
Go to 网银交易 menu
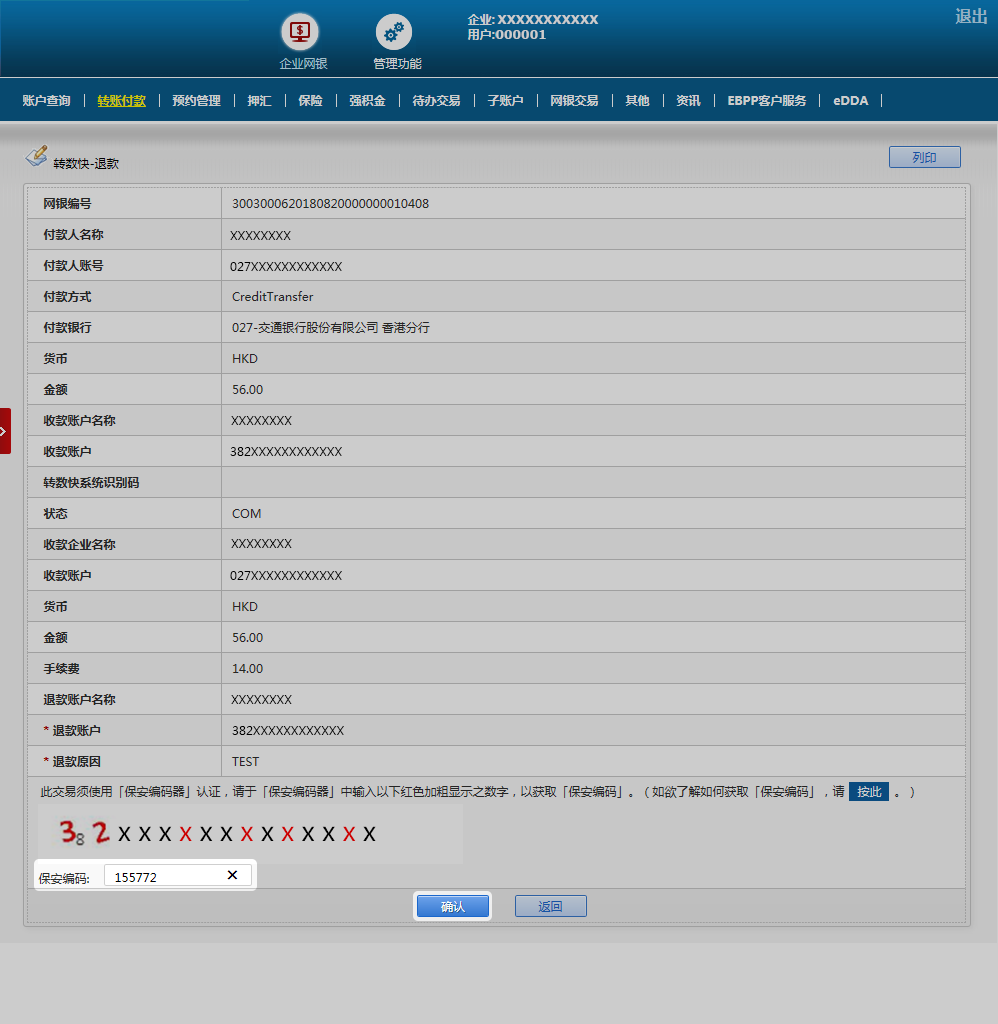coord(574,101)
